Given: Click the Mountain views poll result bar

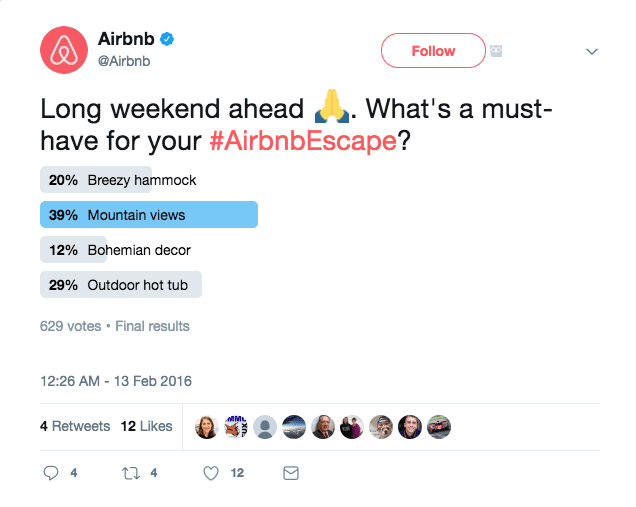Looking at the screenshot, I should click(149, 215).
